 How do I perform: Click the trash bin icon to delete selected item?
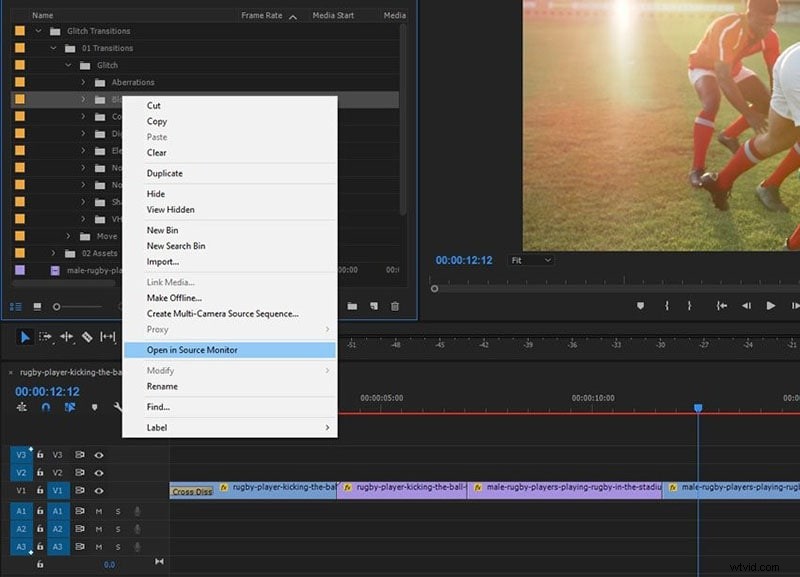point(394,306)
